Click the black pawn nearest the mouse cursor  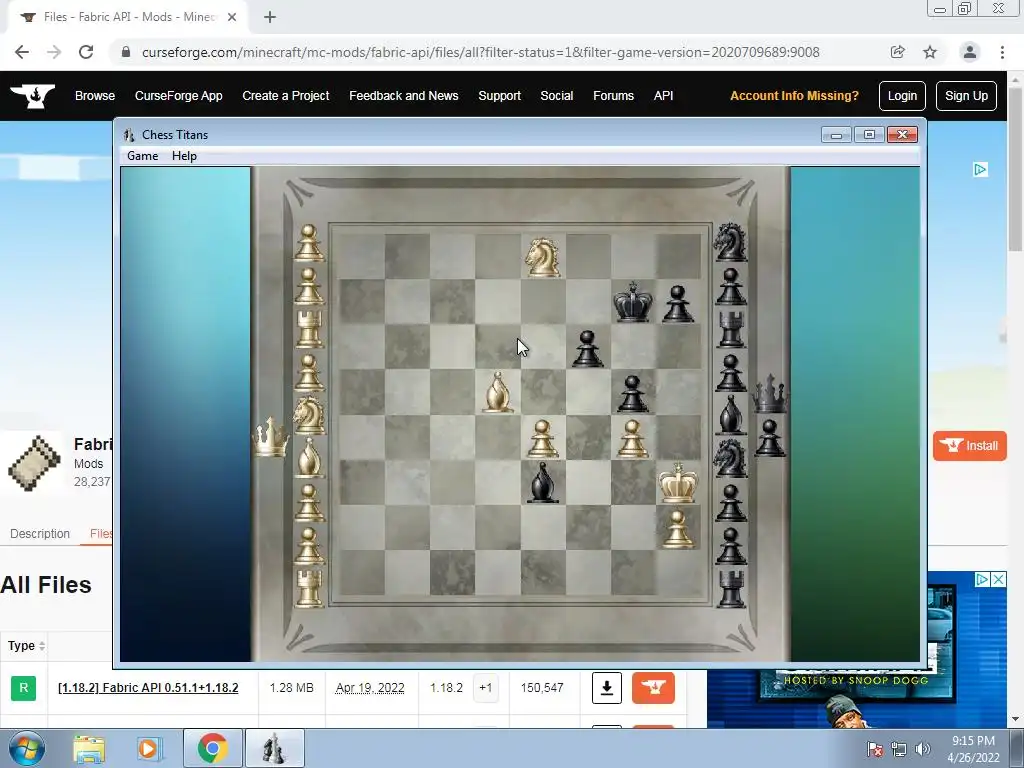pyautogui.click(x=588, y=348)
